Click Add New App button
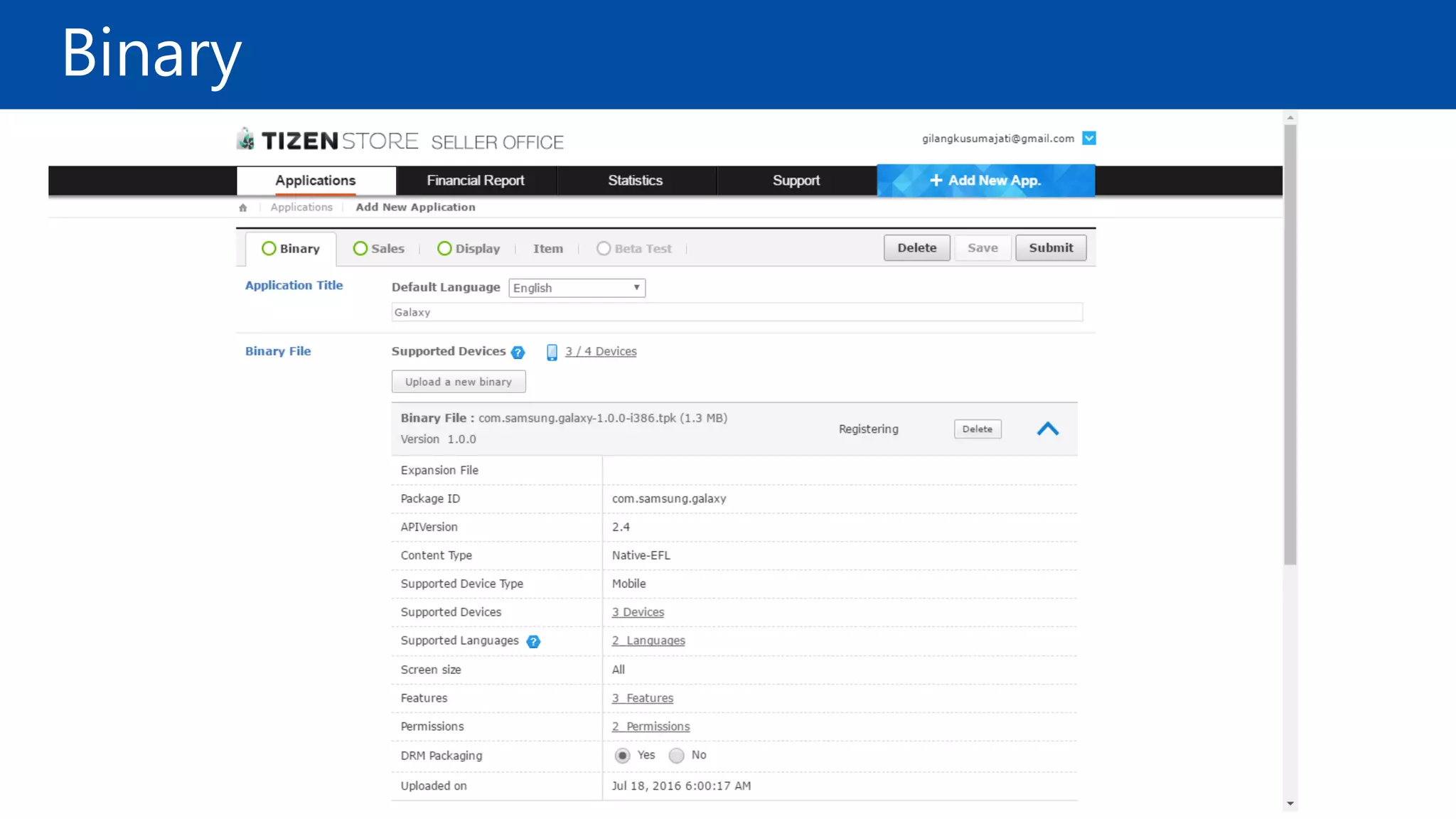This screenshot has height=819, width=1456. pos(985,181)
